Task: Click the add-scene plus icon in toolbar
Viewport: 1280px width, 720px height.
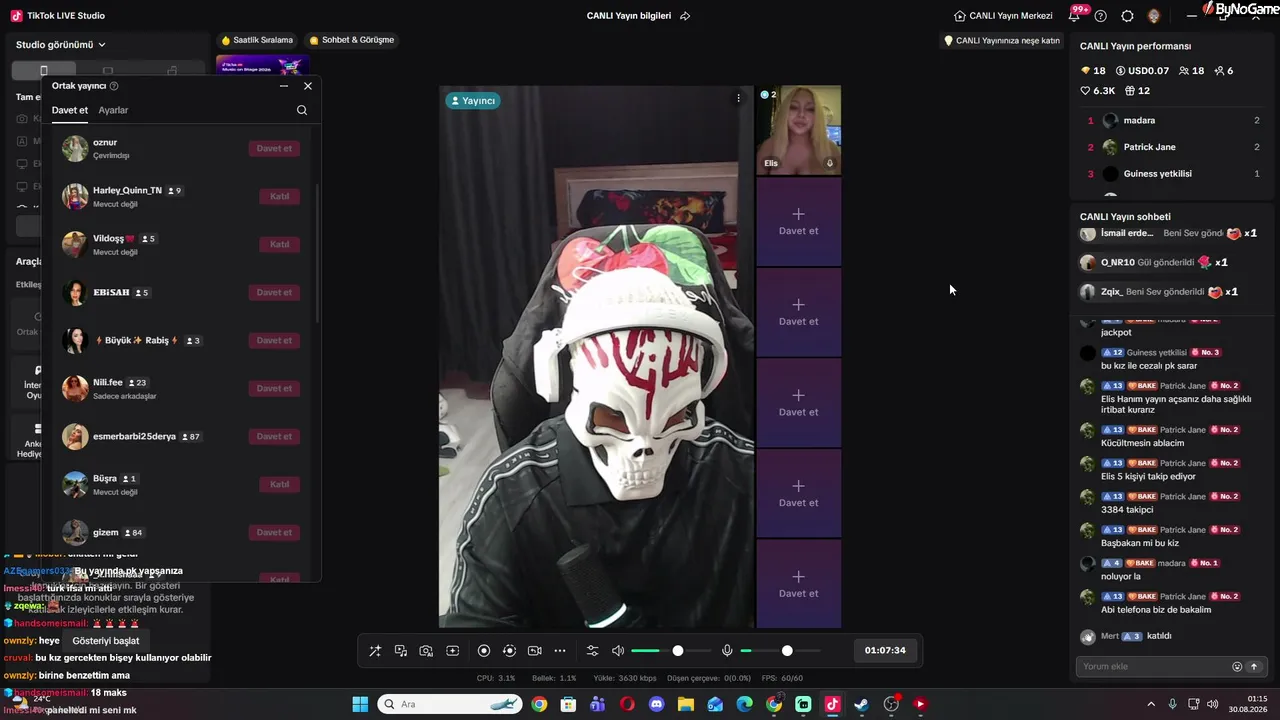Action: pos(452,651)
